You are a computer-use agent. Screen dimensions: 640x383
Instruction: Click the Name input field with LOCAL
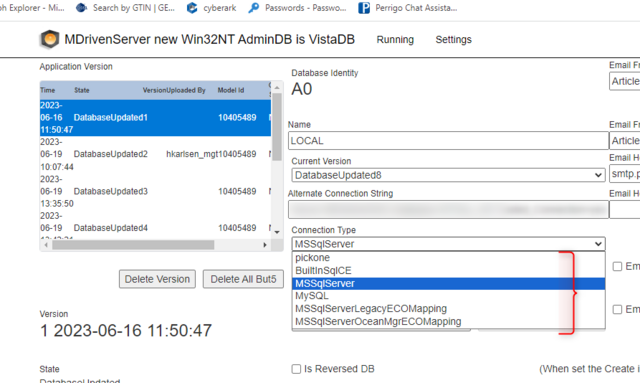pos(448,141)
